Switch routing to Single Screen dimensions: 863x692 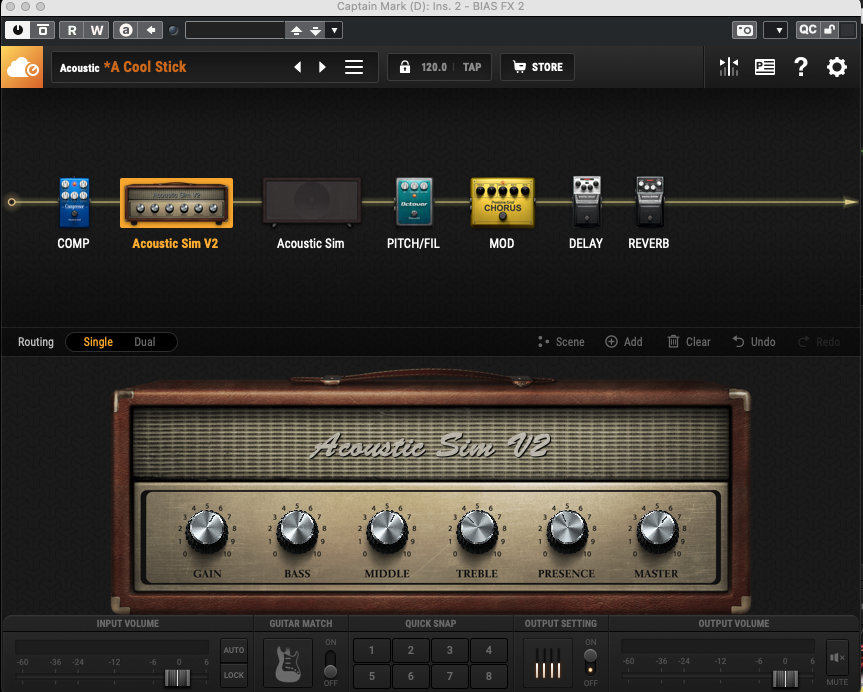[98, 342]
